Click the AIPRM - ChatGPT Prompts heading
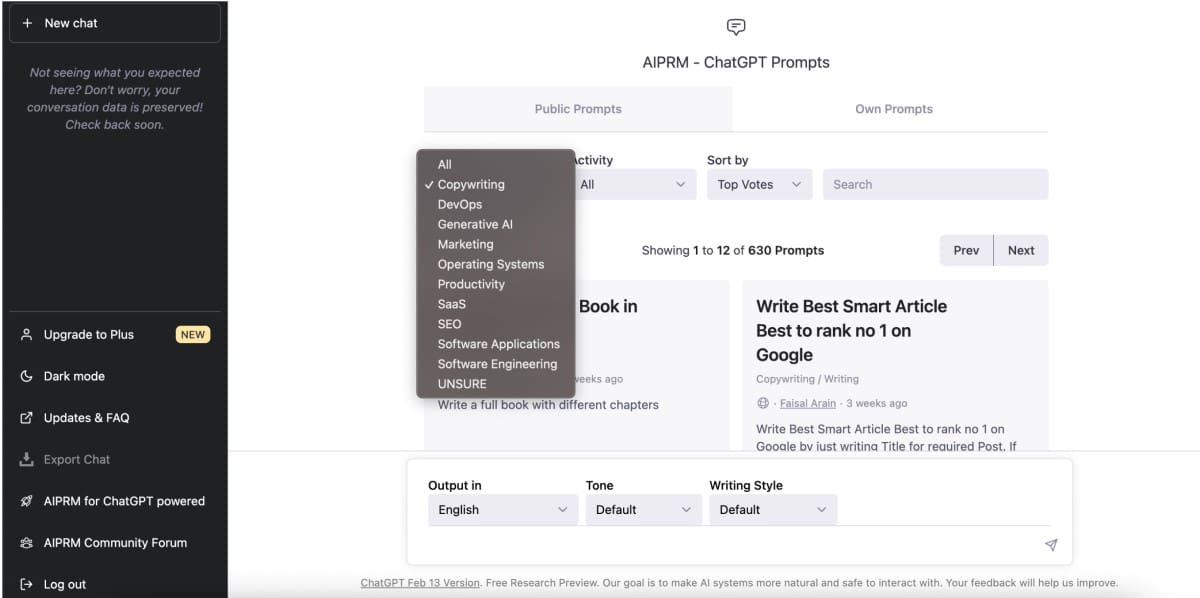 [x=736, y=62]
